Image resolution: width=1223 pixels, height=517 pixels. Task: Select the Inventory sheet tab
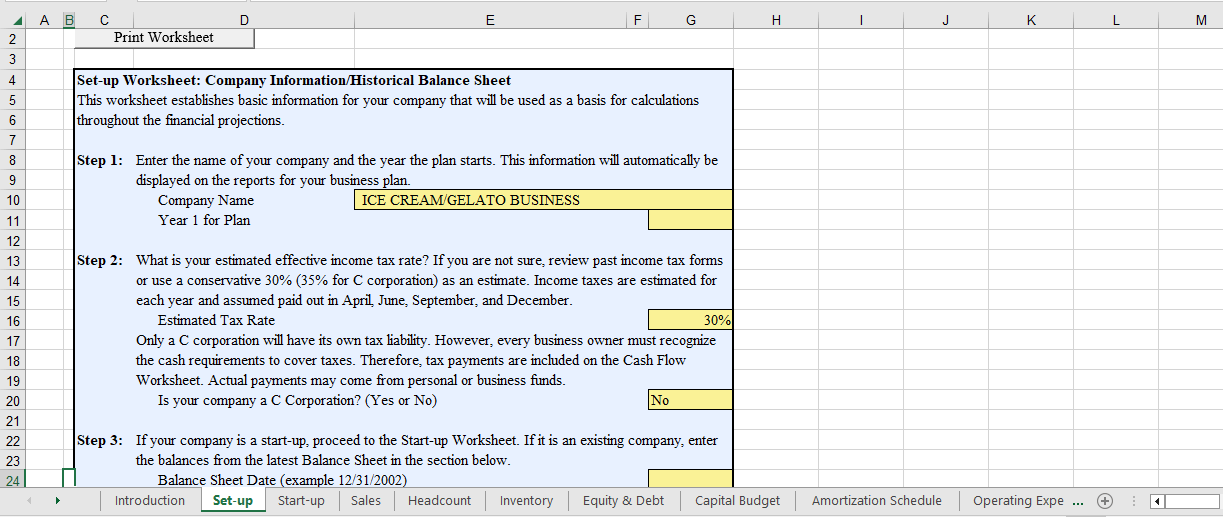click(x=526, y=501)
